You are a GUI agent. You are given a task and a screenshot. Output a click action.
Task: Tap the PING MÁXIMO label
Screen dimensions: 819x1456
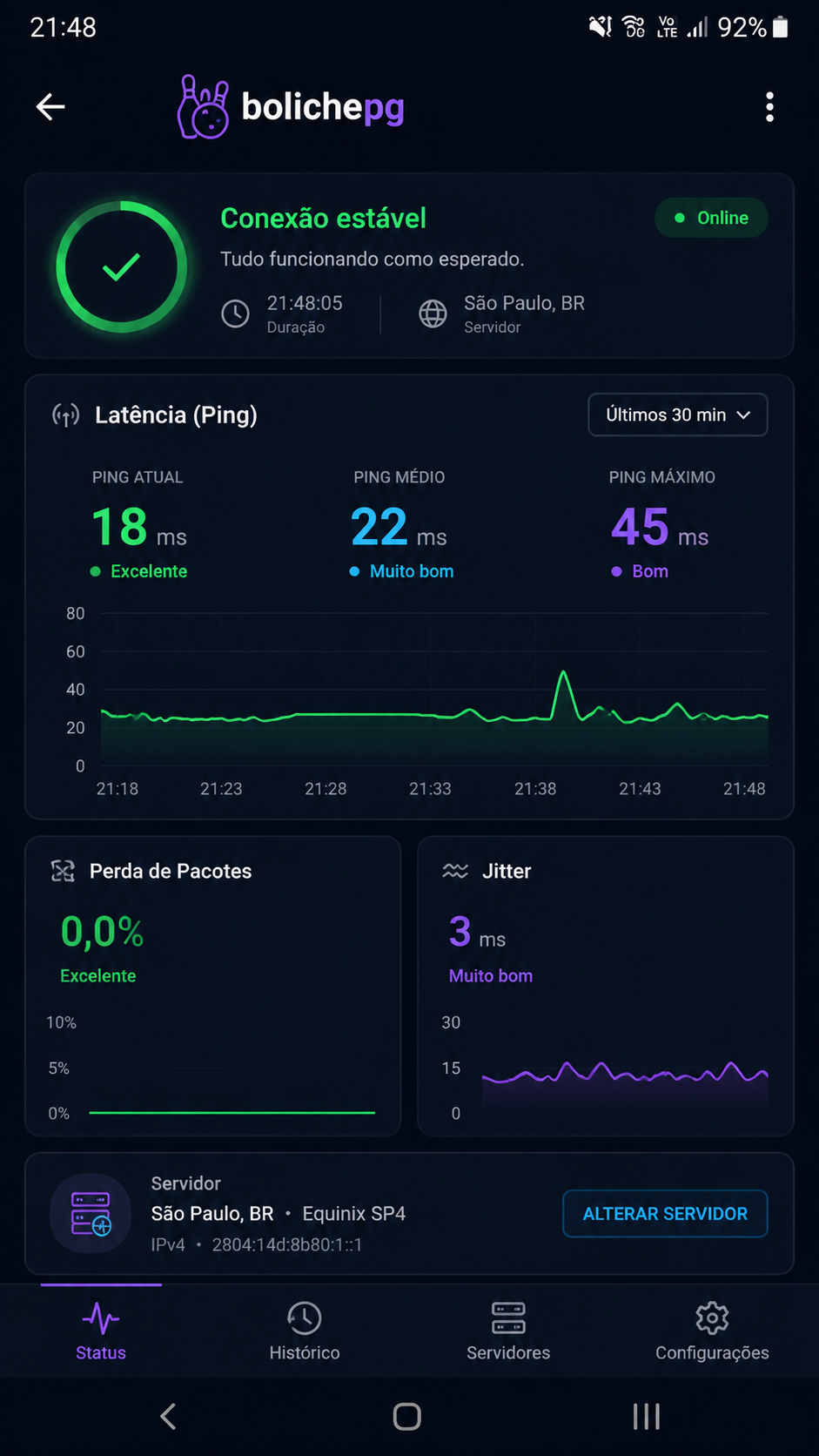(x=662, y=477)
